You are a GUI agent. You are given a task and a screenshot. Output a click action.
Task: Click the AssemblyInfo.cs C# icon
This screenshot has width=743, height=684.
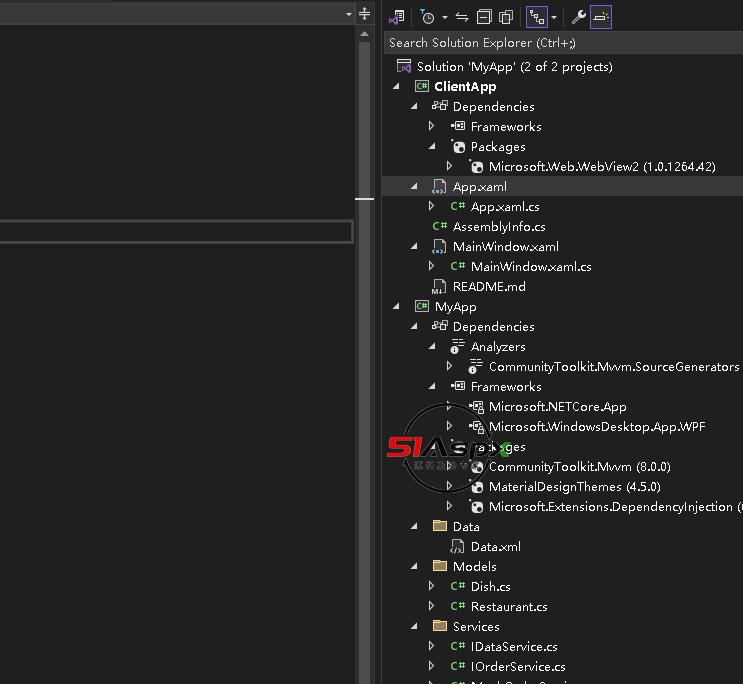coord(440,226)
